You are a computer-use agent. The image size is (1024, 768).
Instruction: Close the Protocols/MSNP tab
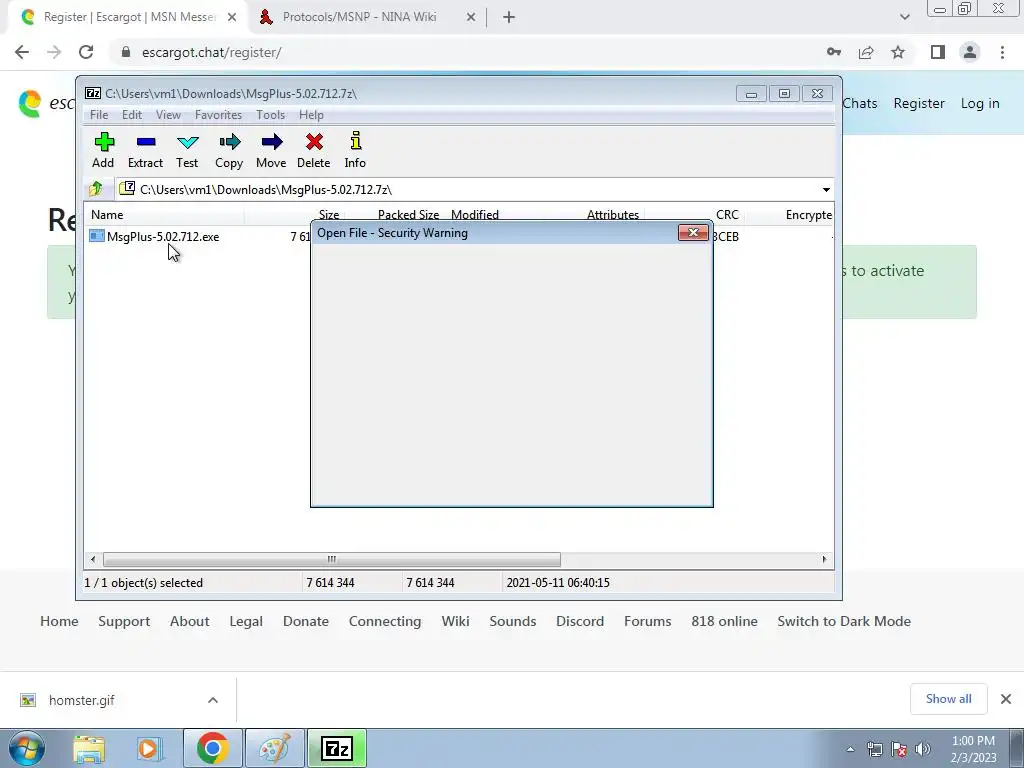point(471,17)
